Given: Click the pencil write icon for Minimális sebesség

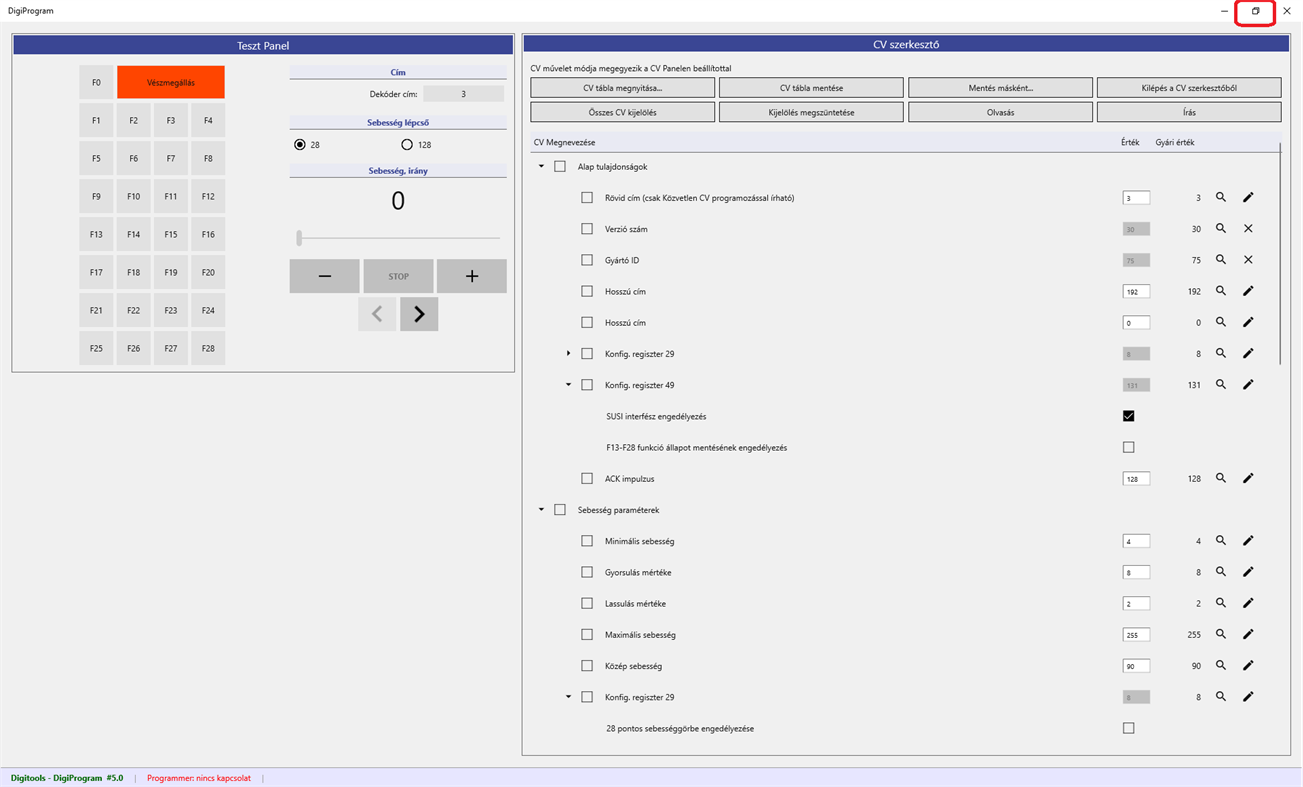Looking at the screenshot, I should 1247,540.
